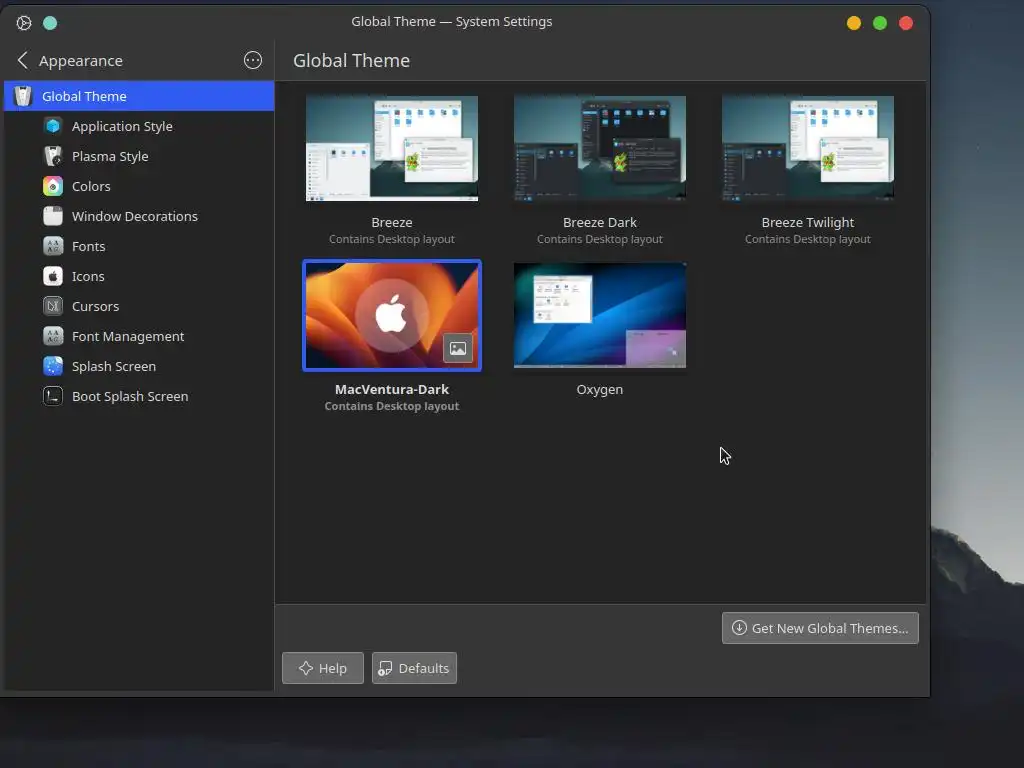Screen dimensions: 1024x768
Task: Open Application Style settings
Action: point(139,126)
